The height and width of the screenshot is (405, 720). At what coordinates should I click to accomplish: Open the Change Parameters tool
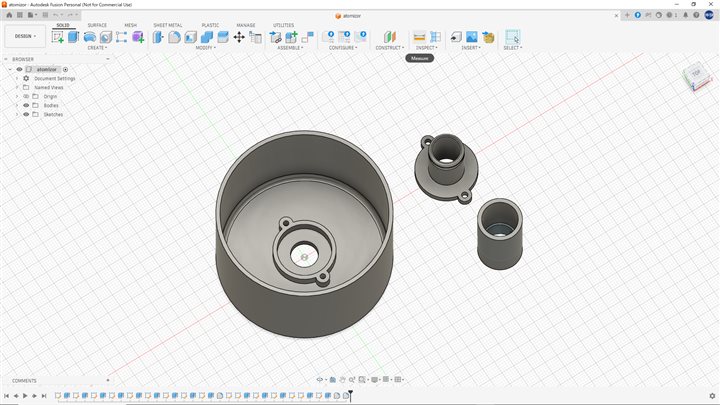click(255, 37)
